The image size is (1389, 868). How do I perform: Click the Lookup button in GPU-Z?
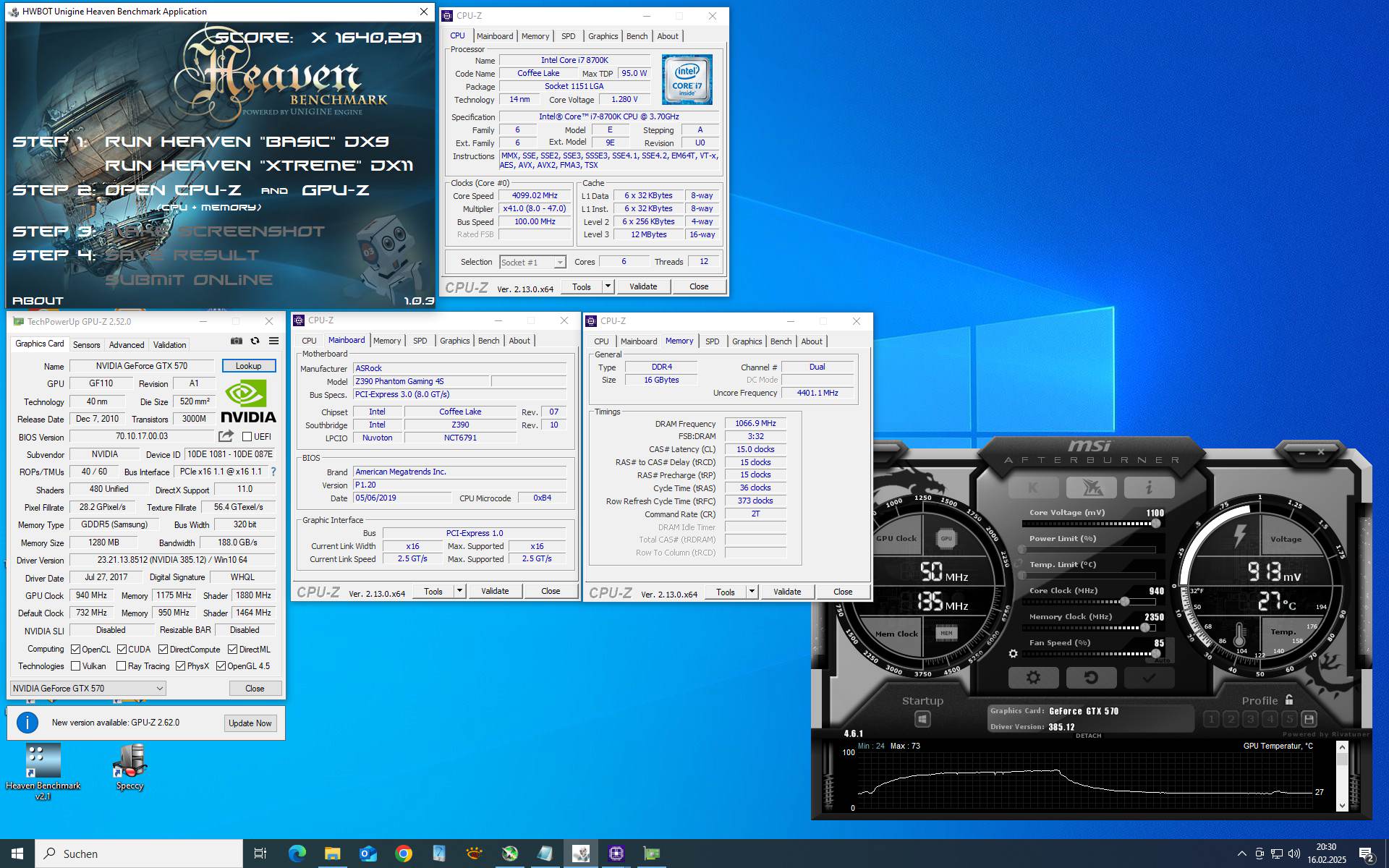[x=249, y=366]
